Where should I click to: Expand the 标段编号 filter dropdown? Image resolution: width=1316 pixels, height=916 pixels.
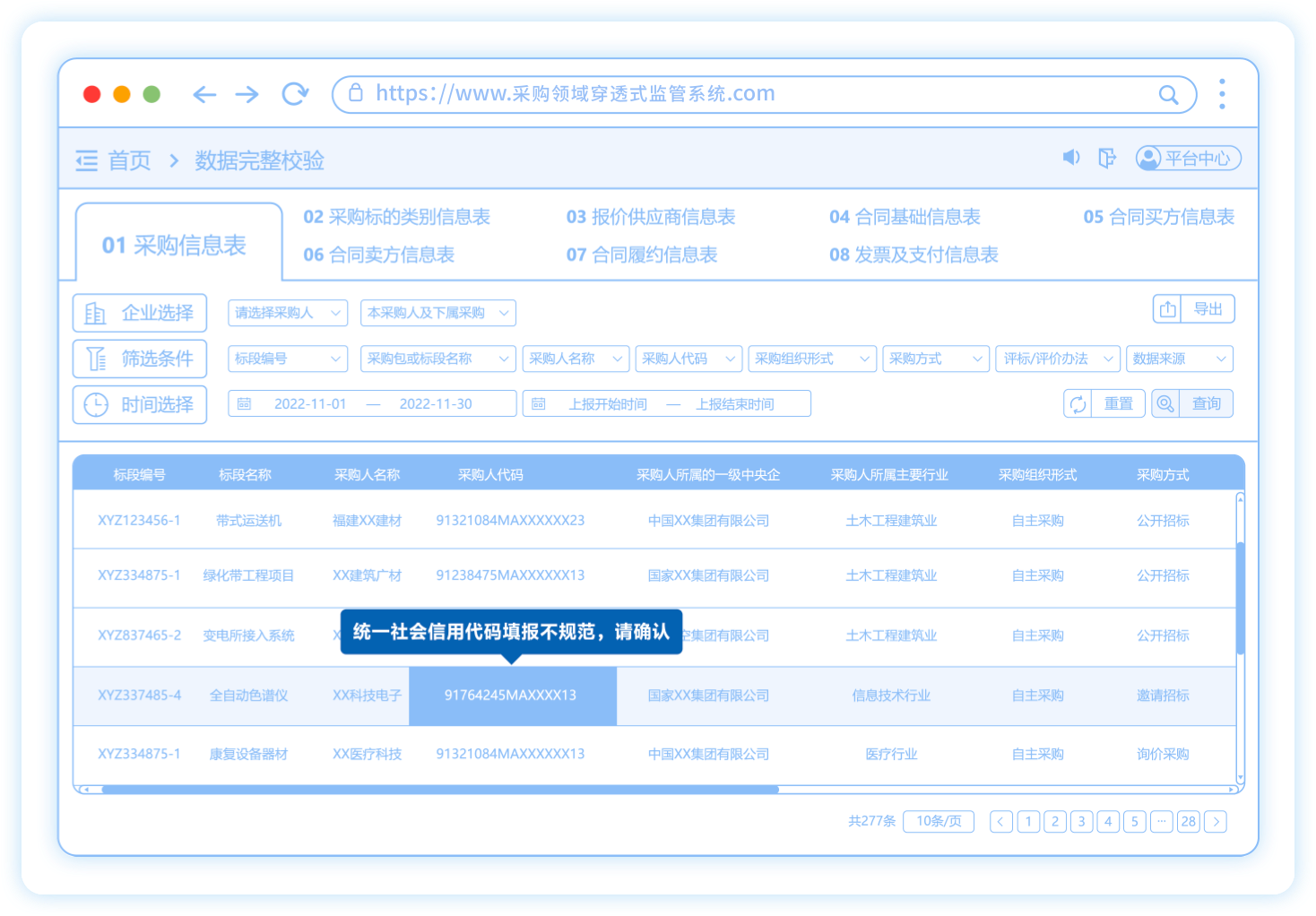pos(288,359)
